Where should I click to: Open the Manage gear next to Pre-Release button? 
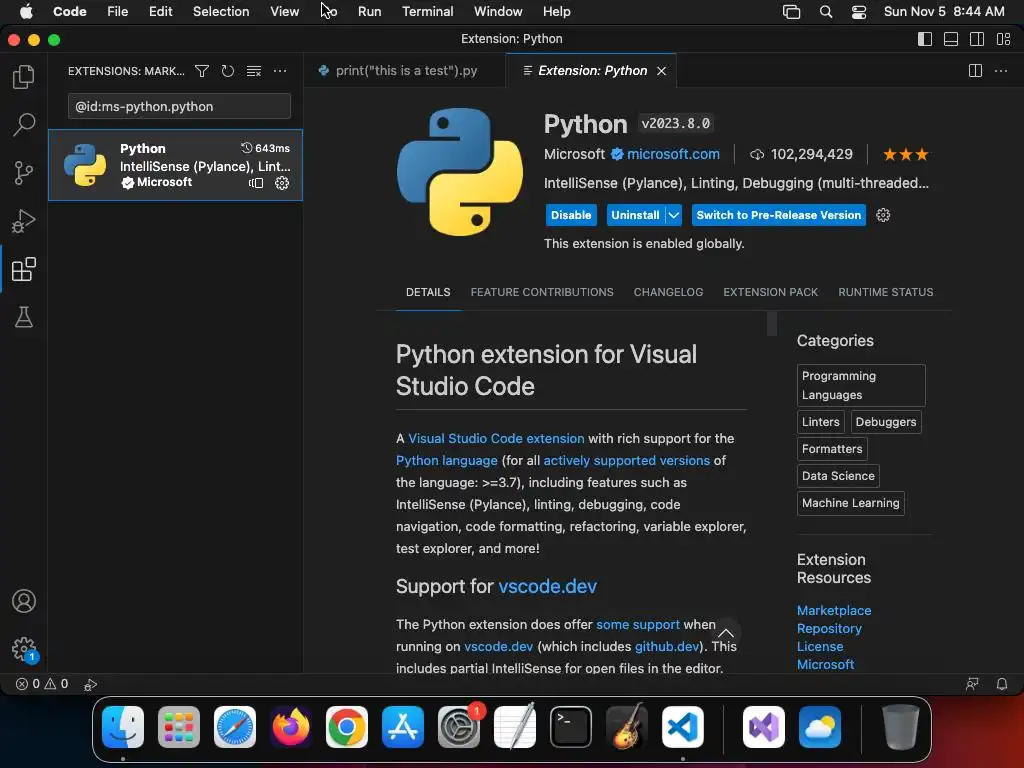[x=883, y=215]
